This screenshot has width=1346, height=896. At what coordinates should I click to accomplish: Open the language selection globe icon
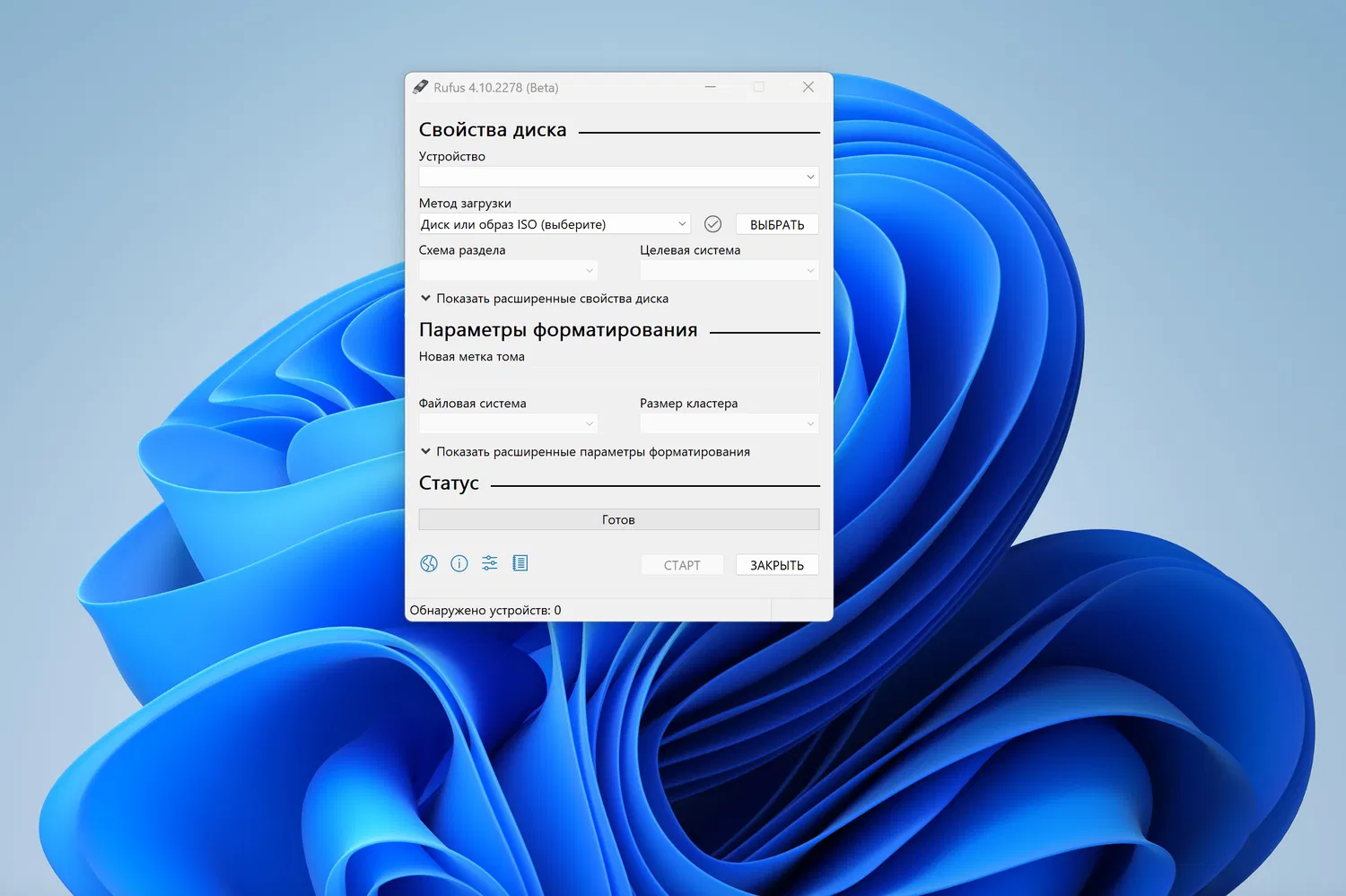[429, 563]
